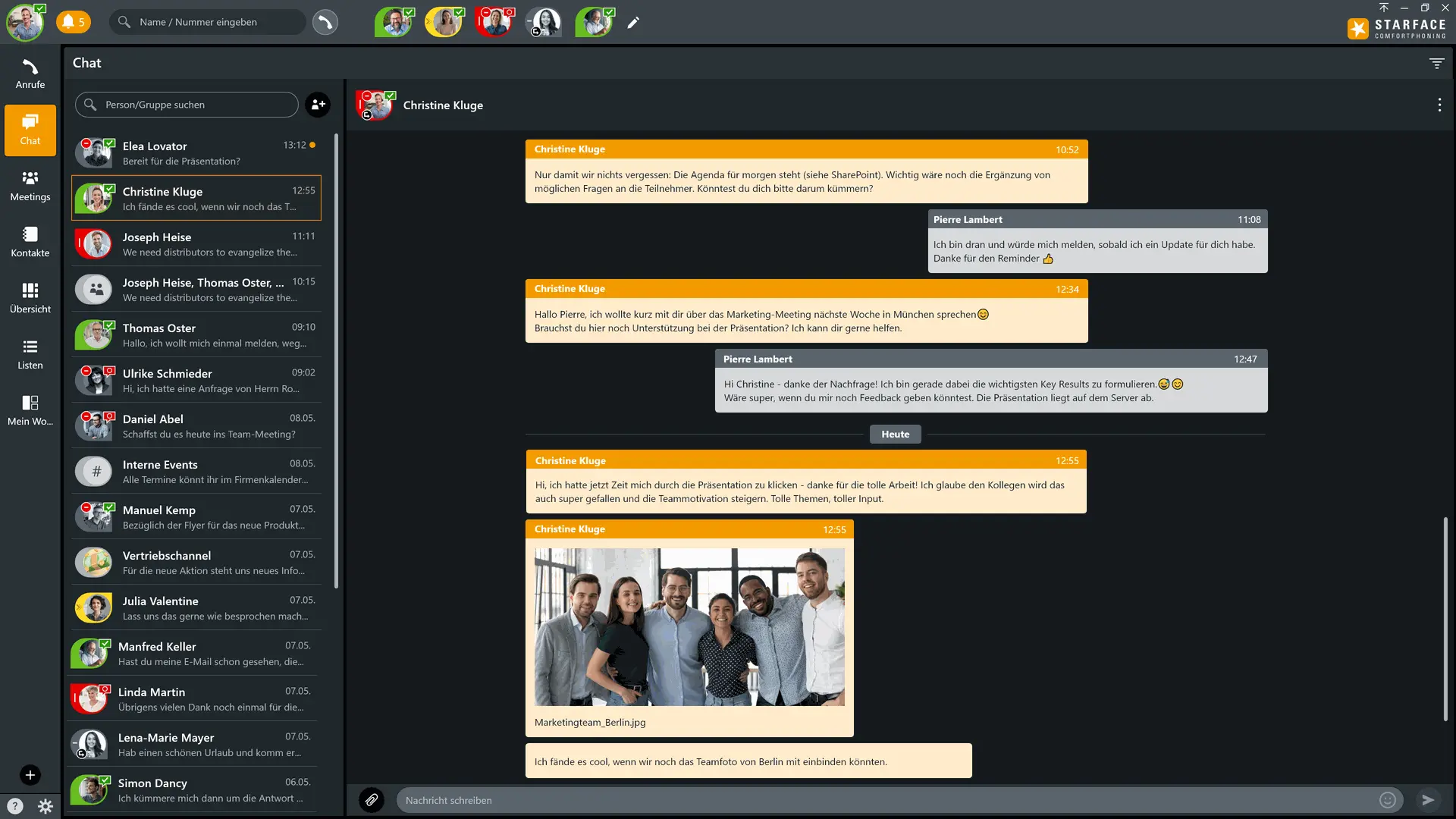Open the chat with Elea Lovator
The image size is (1456, 819).
tap(197, 152)
